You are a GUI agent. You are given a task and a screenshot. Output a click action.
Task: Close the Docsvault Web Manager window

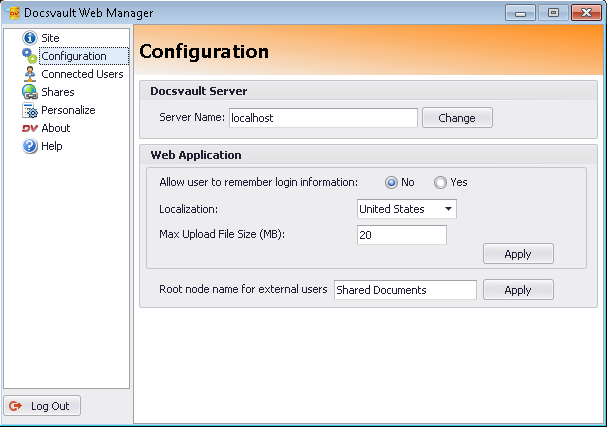pos(586,13)
